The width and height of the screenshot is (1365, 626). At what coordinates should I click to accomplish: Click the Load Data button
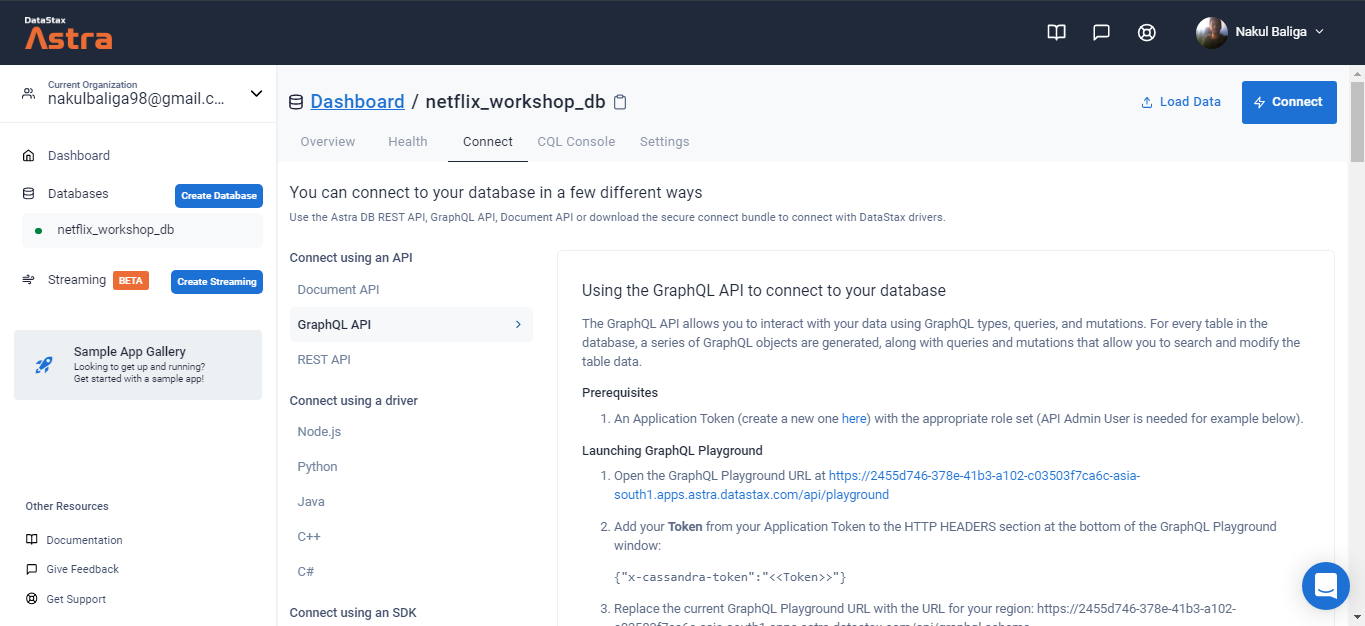click(x=1180, y=101)
